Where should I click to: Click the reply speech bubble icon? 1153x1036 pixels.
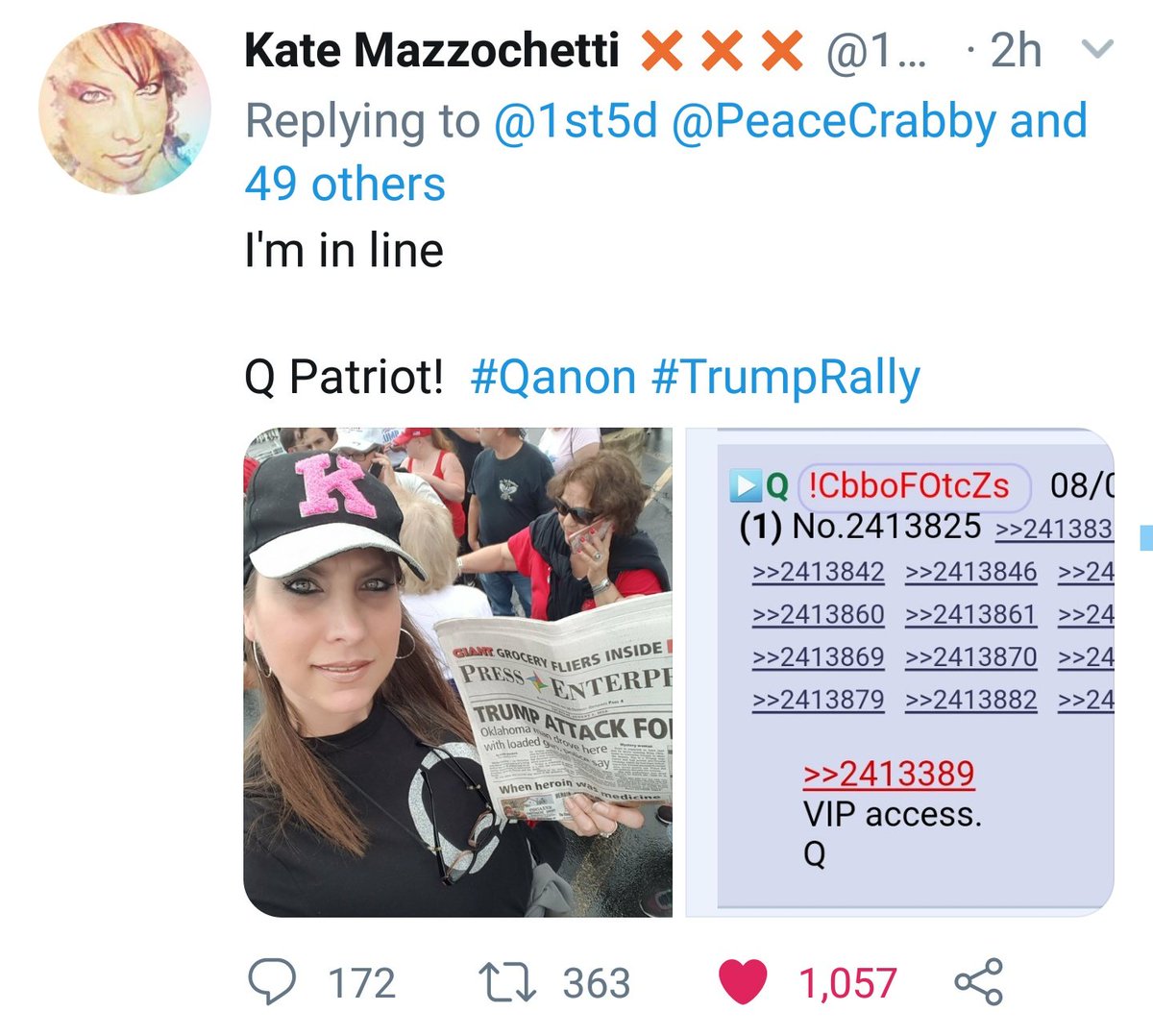coord(274,982)
